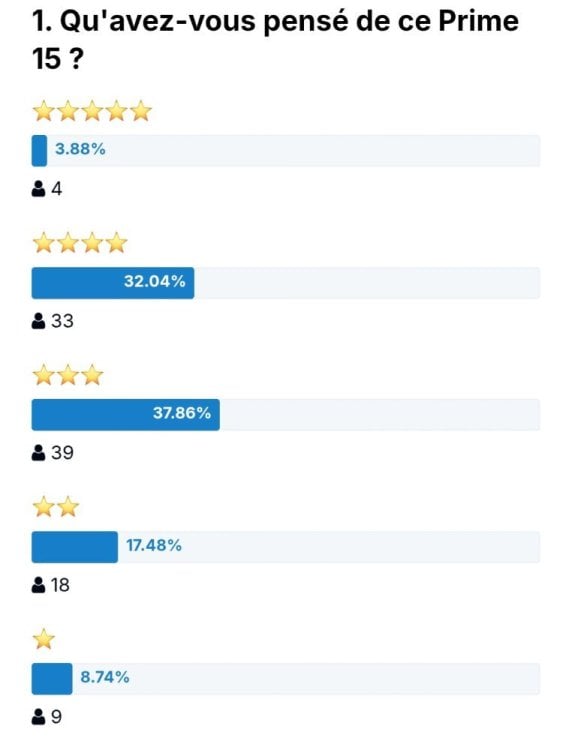Viewport: 572px width, 750px height.
Task: Click the two-star rating icons
Action: coord(56,507)
